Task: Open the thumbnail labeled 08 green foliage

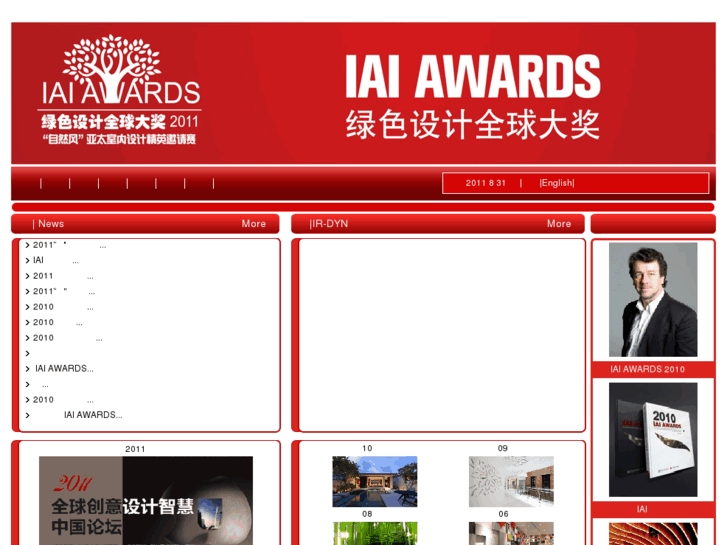Action: point(375,533)
